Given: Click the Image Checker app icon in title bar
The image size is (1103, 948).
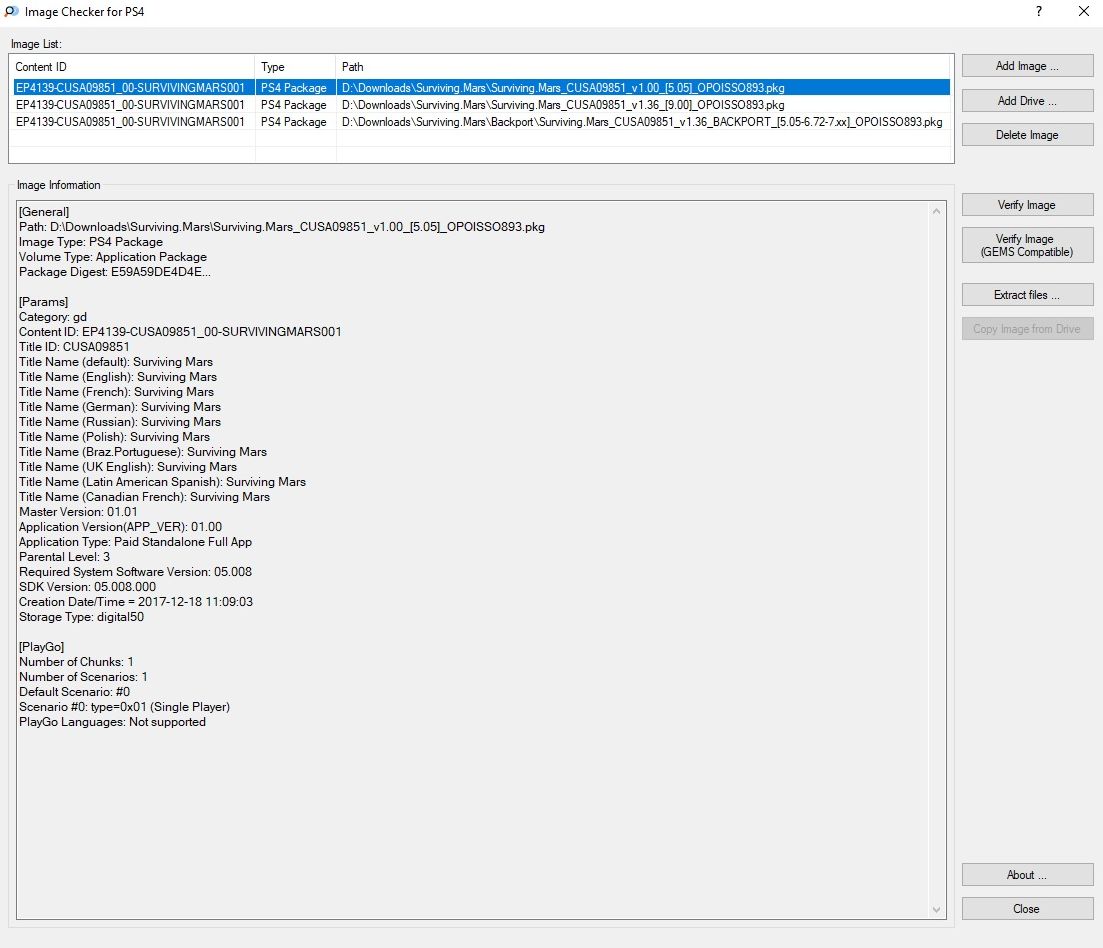Looking at the screenshot, I should [x=11, y=11].
